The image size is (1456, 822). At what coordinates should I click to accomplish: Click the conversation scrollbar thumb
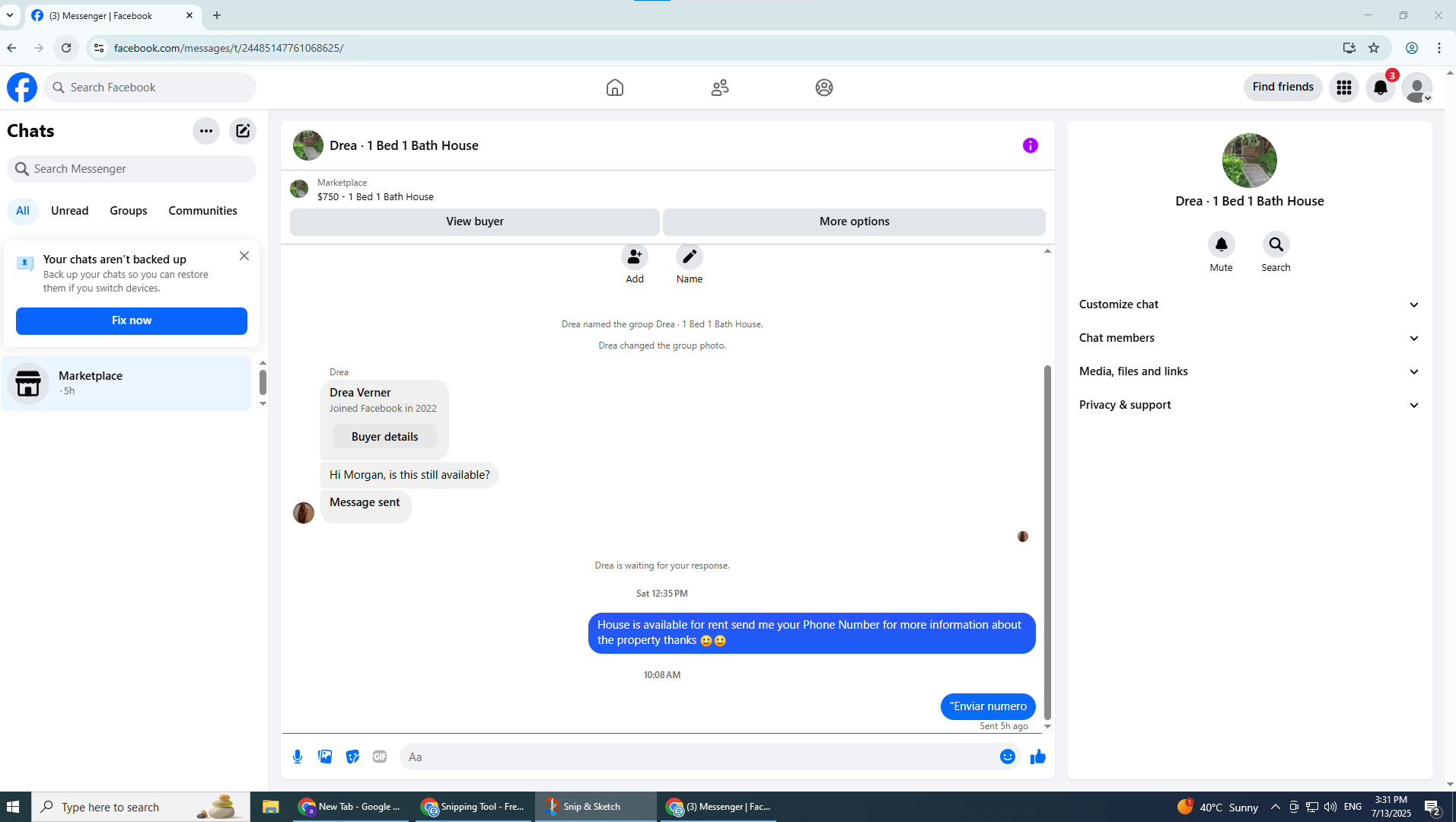click(1047, 542)
